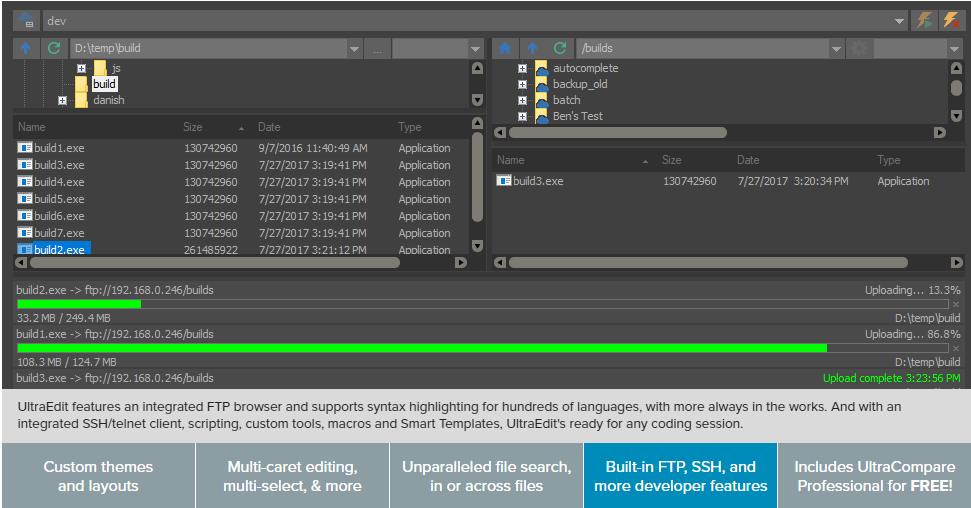This screenshot has height=508, width=971.
Task: Expand the backup_old remote folder
Action: [x=522, y=84]
